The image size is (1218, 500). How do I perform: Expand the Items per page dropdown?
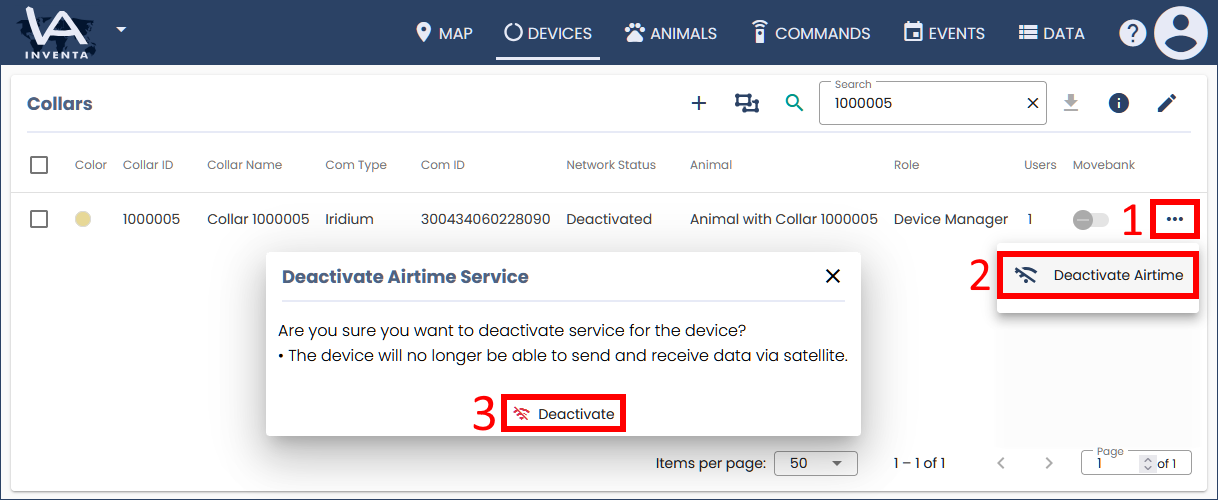[816, 463]
